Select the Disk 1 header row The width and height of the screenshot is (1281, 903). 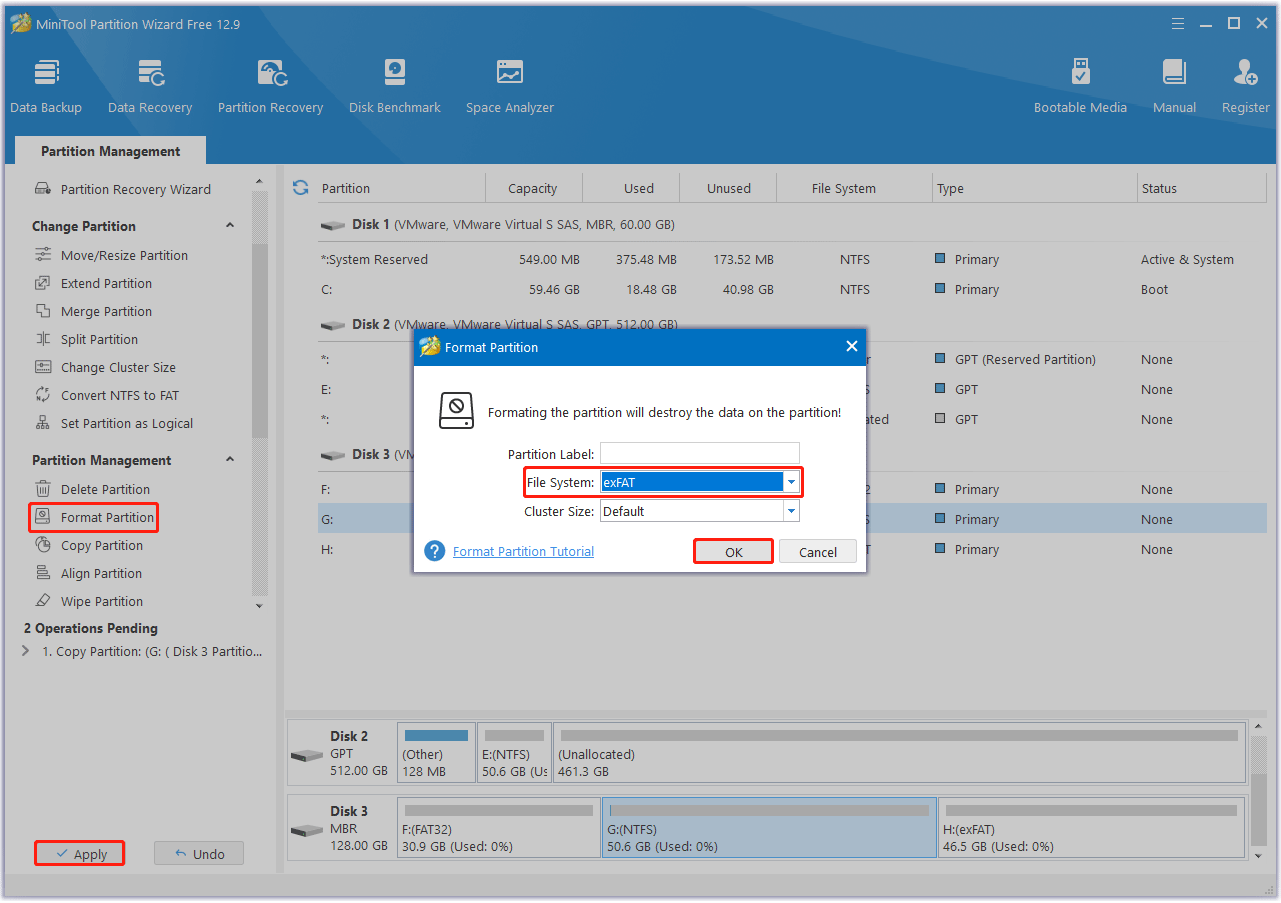click(x=792, y=224)
